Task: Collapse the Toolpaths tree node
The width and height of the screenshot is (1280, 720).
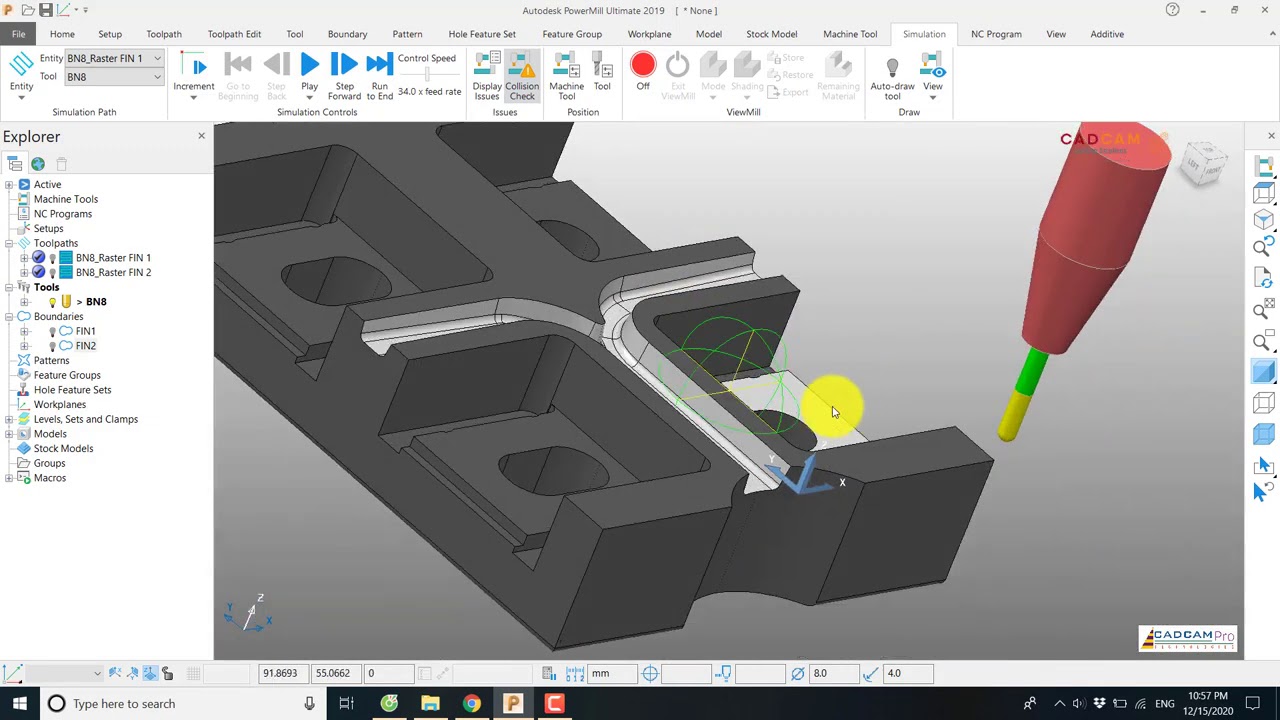Action: pyautogui.click(x=9, y=243)
